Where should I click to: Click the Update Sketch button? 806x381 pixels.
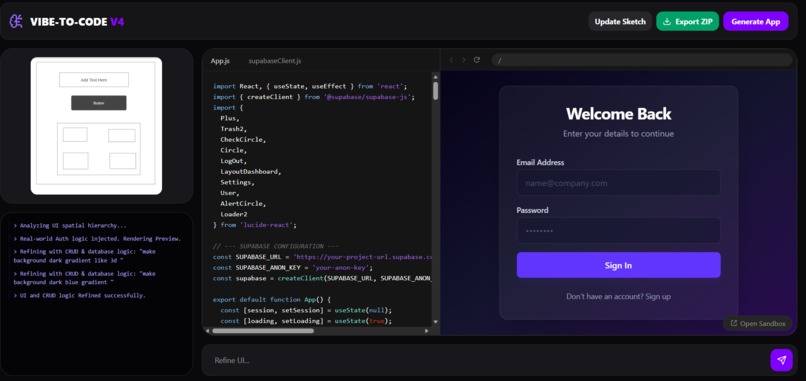(620, 22)
